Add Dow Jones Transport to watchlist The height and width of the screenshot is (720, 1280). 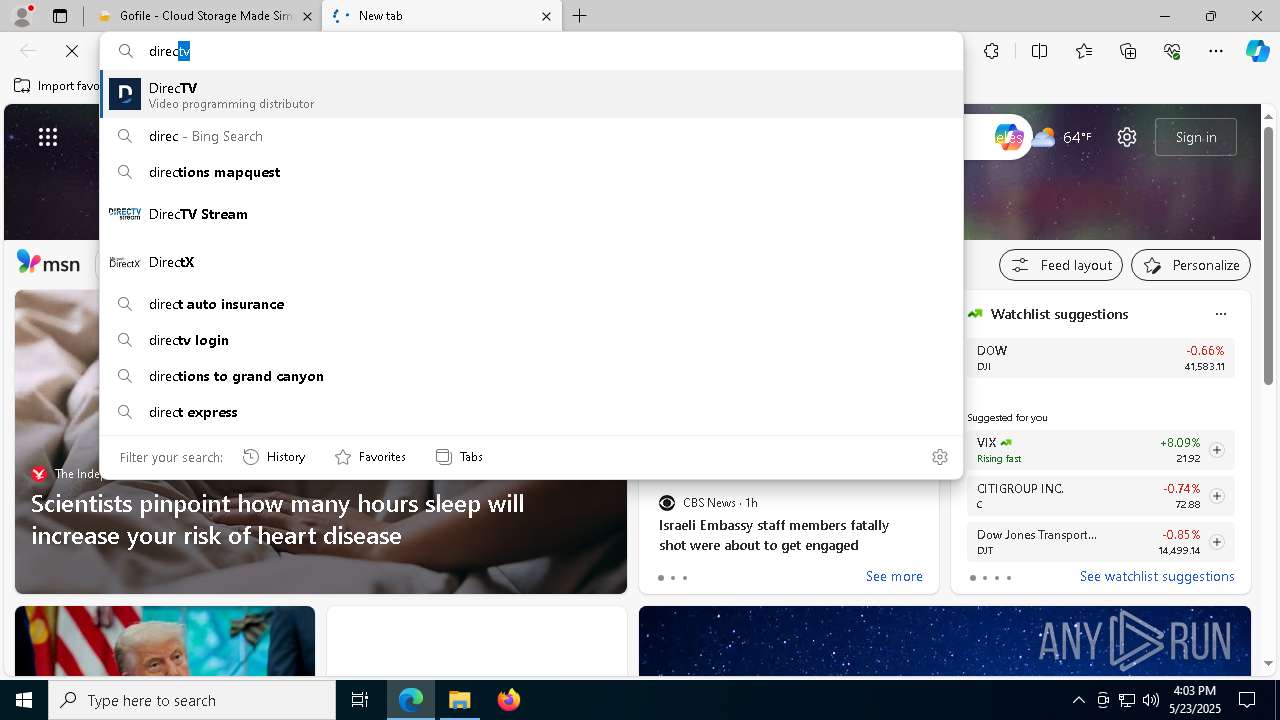pyautogui.click(x=1217, y=542)
